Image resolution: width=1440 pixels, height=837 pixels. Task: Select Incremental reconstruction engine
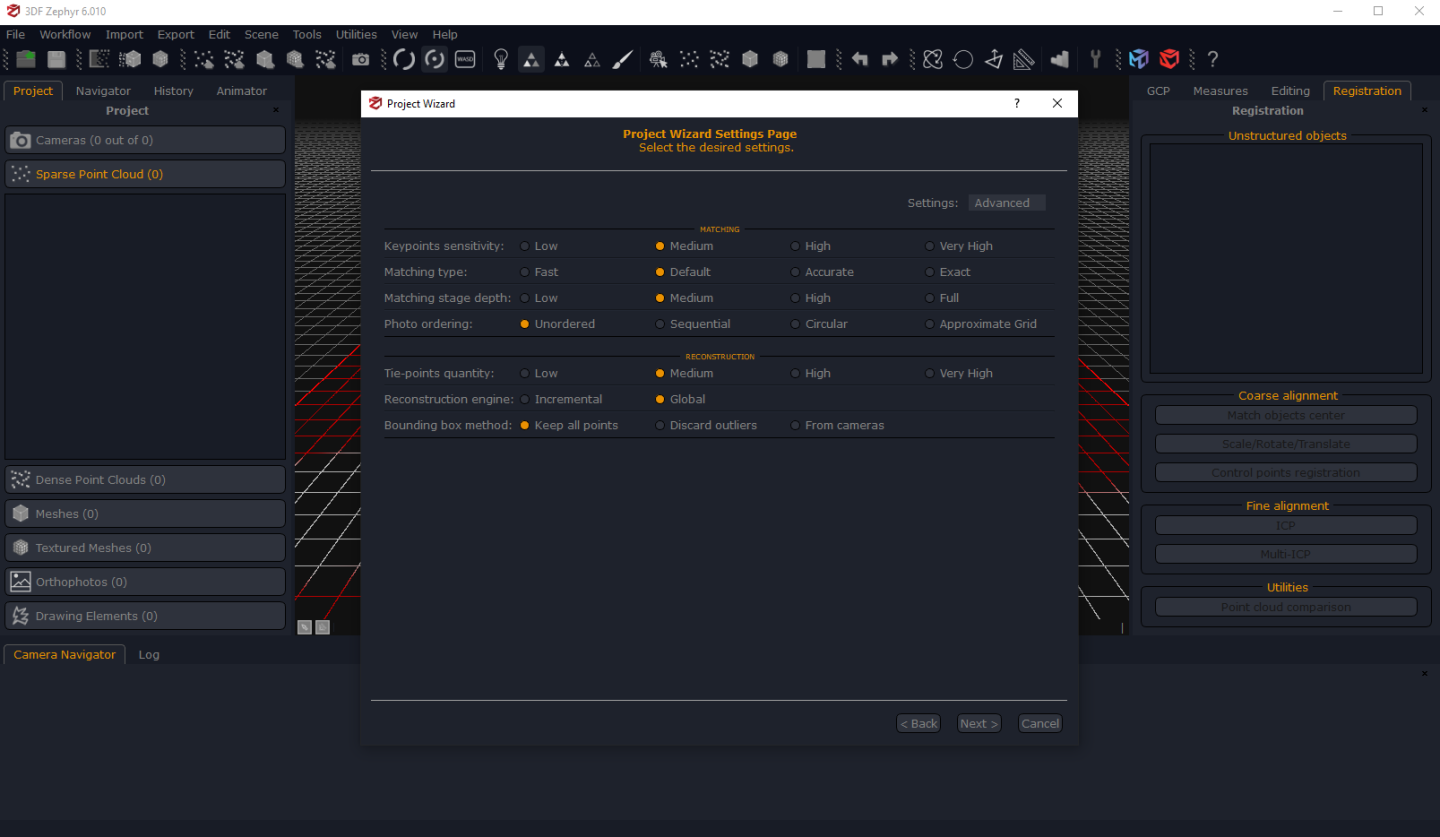coord(525,399)
